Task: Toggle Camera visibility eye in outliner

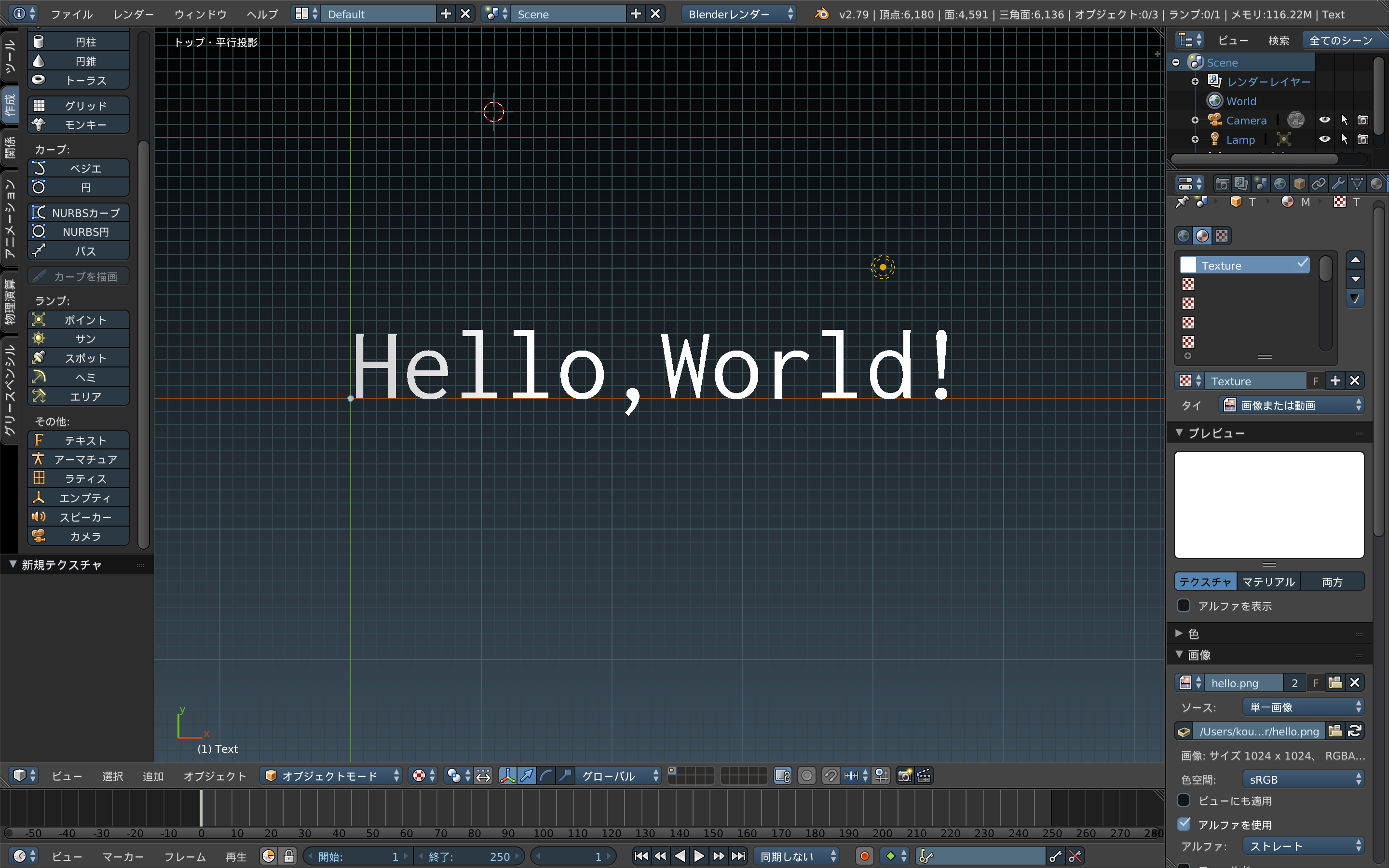Action: coord(1324,120)
